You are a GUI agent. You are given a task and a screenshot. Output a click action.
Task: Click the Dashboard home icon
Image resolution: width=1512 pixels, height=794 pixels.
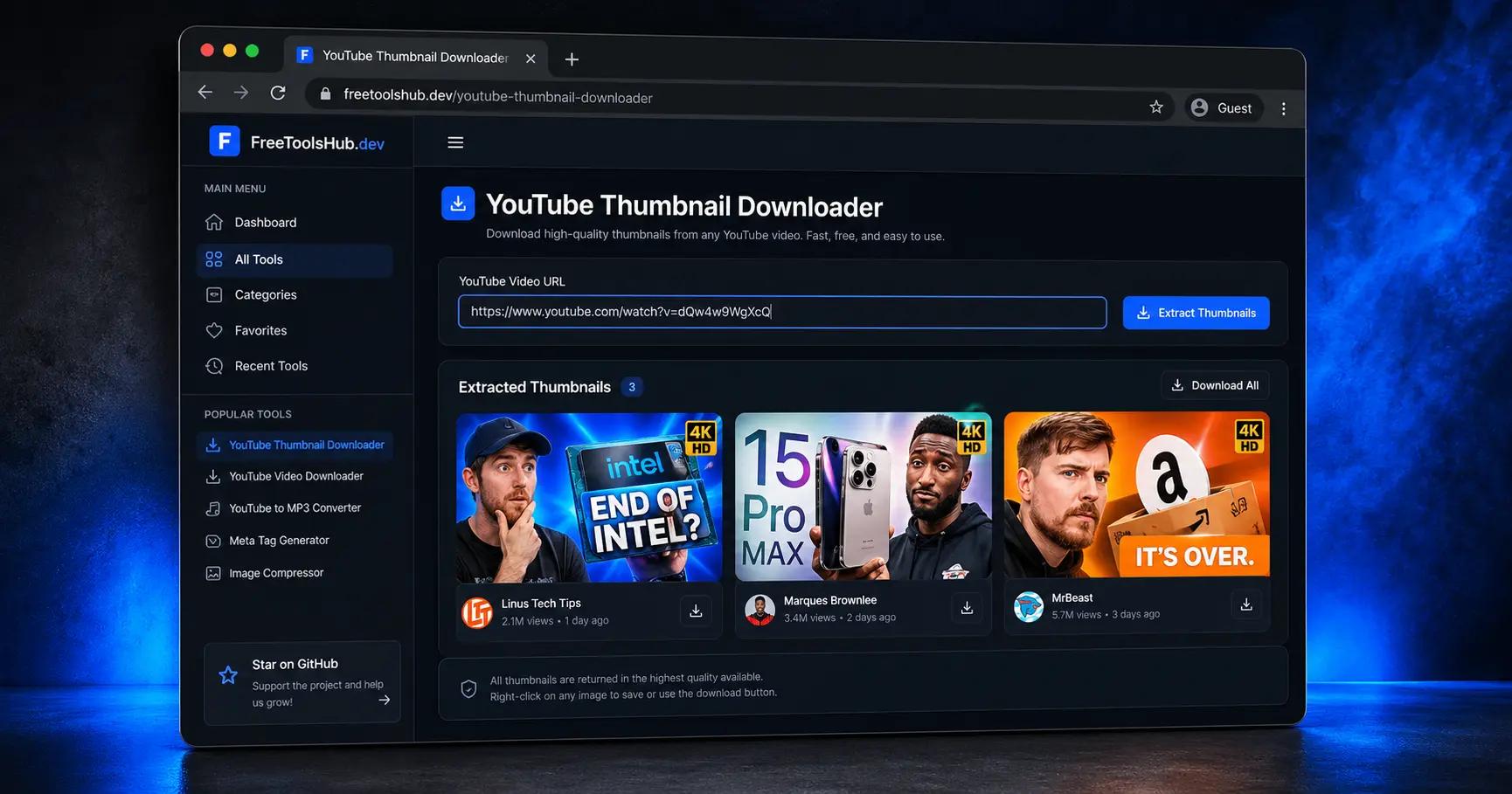click(x=214, y=222)
